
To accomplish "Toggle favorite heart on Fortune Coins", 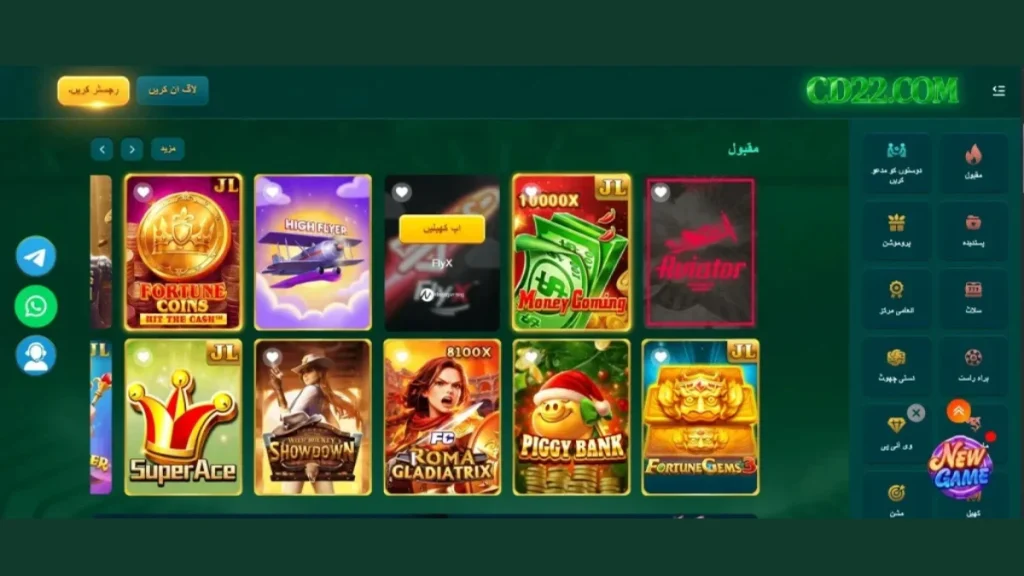I will 143,191.
